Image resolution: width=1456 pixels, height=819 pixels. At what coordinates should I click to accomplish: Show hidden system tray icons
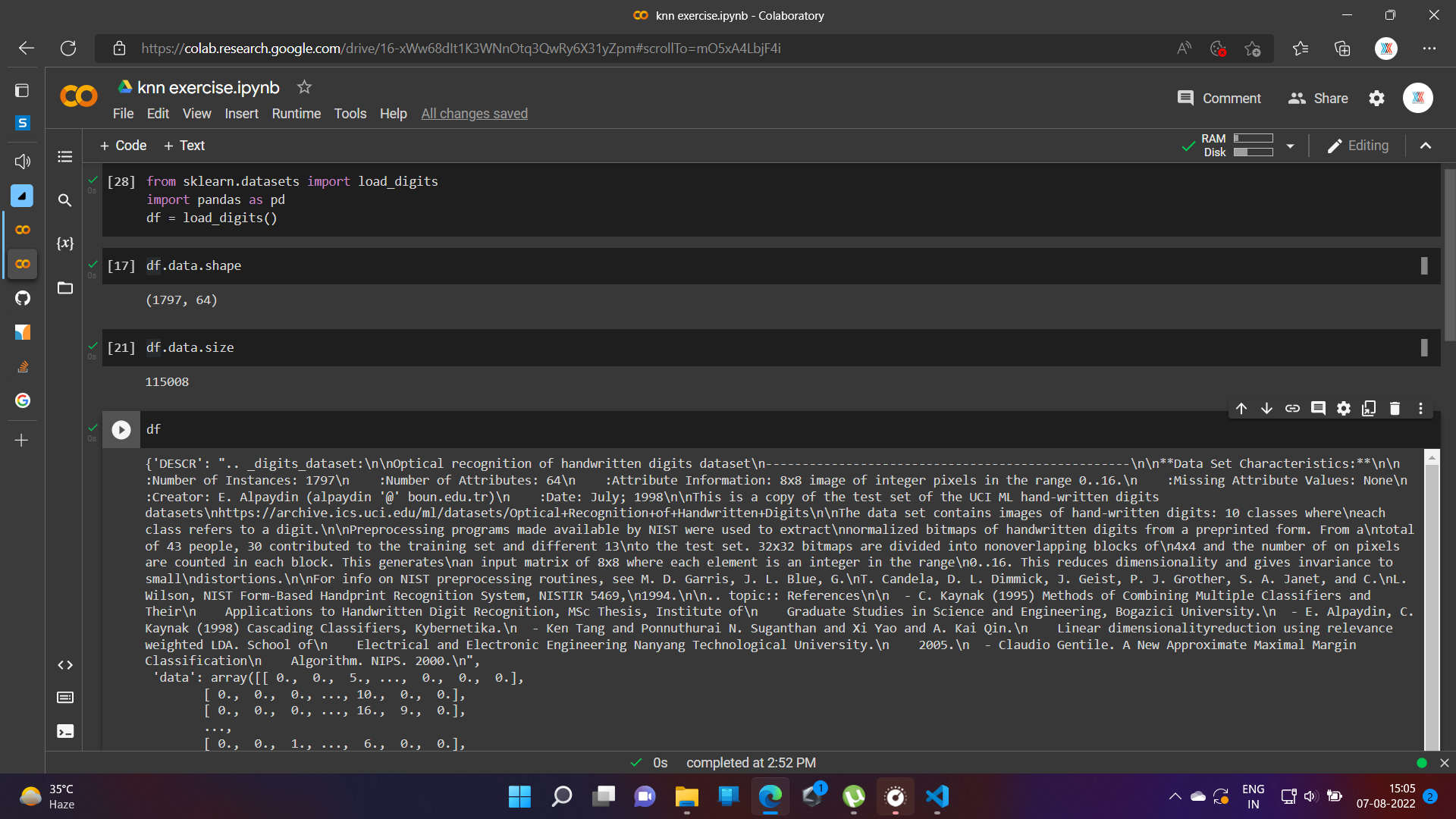coord(1175,796)
